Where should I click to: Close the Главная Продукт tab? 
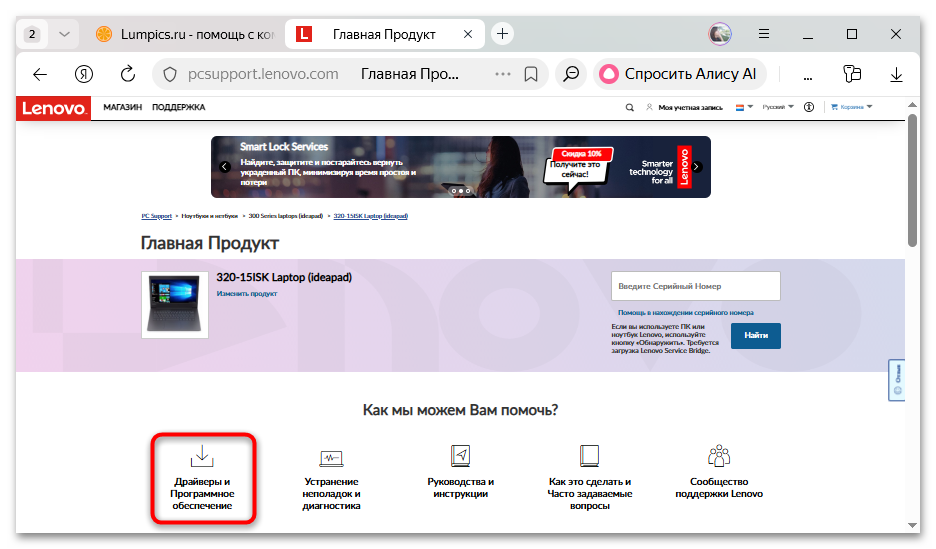pyautogui.click(x=468, y=34)
